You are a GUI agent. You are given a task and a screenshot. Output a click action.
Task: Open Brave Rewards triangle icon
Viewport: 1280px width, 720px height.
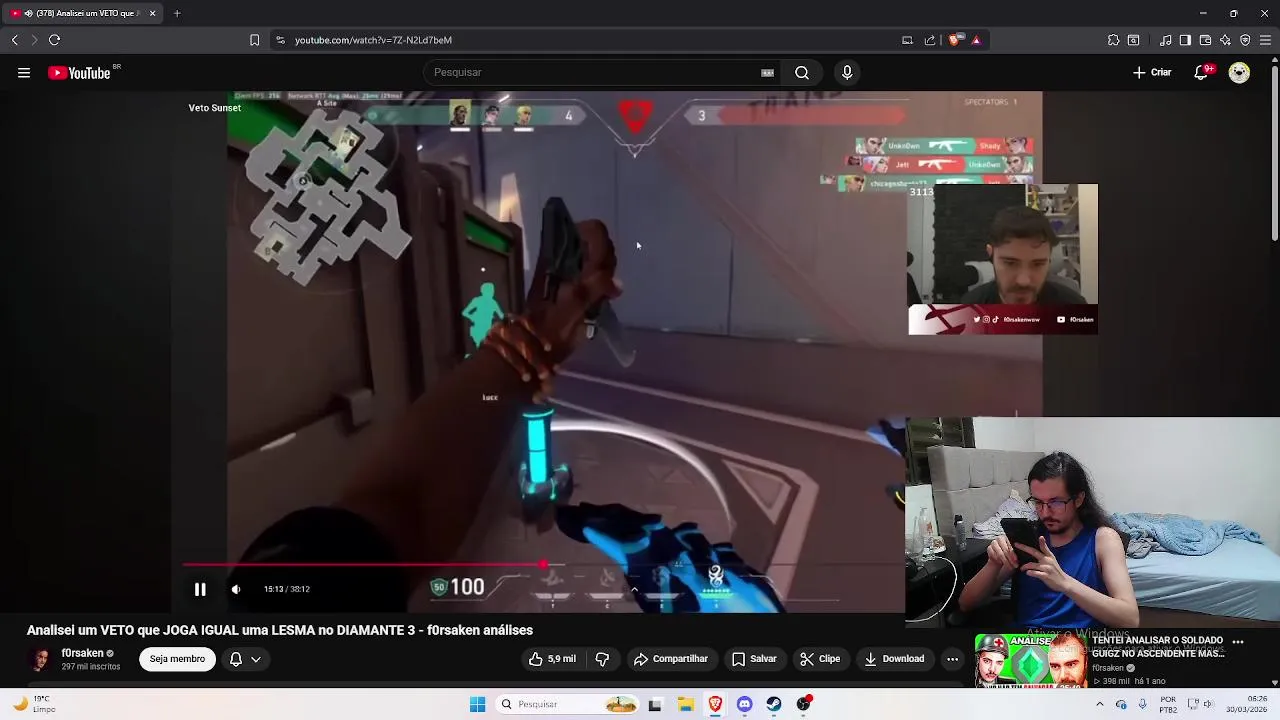[976, 40]
